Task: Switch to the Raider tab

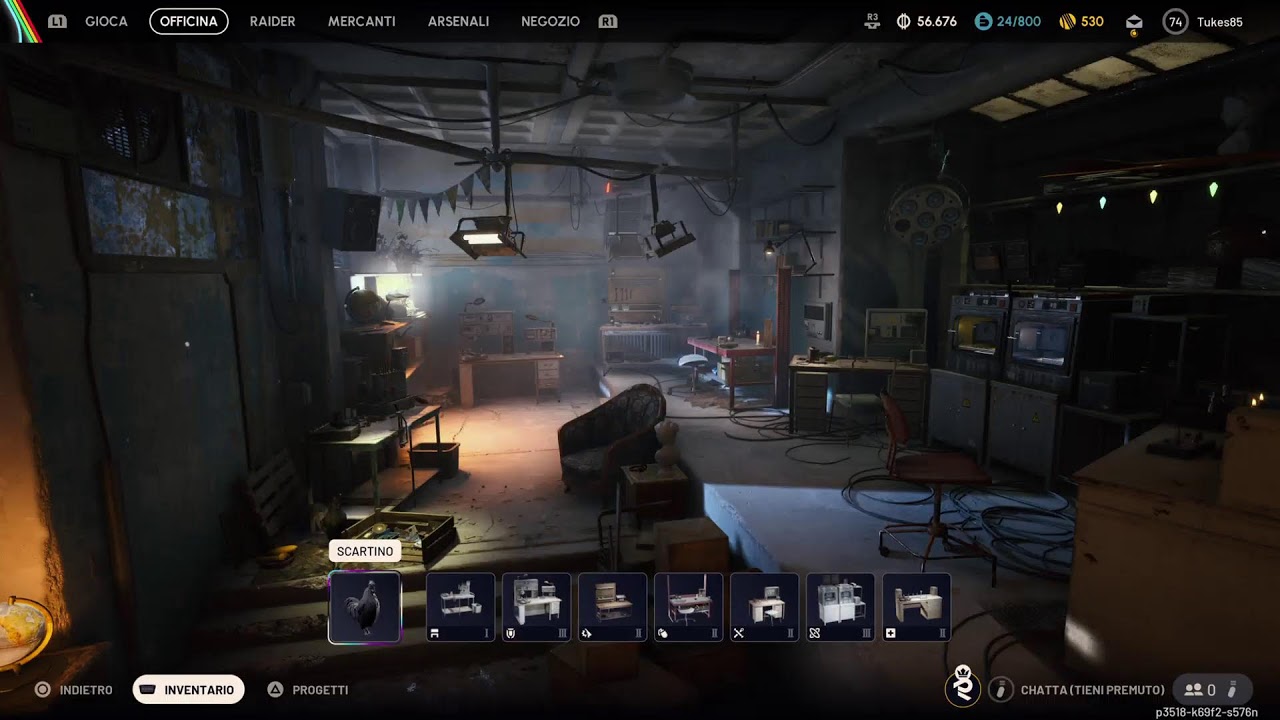Action: pos(272,21)
